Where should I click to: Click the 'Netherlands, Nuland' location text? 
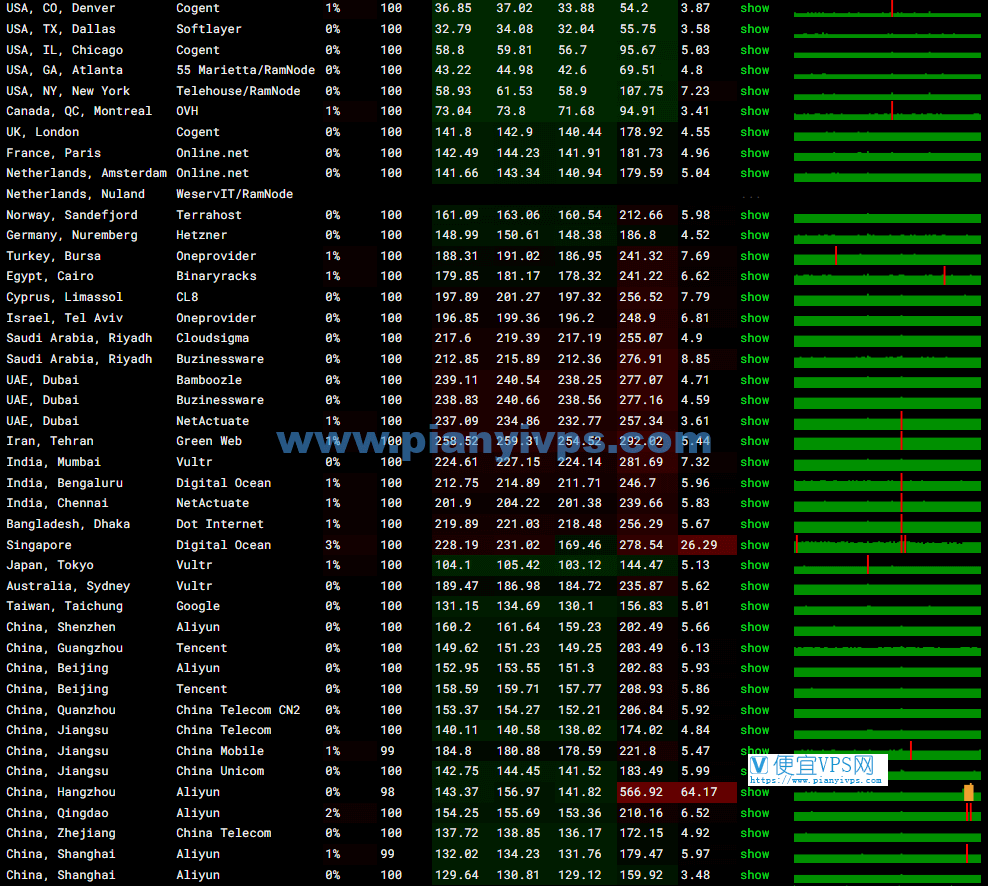pos(76,194)
